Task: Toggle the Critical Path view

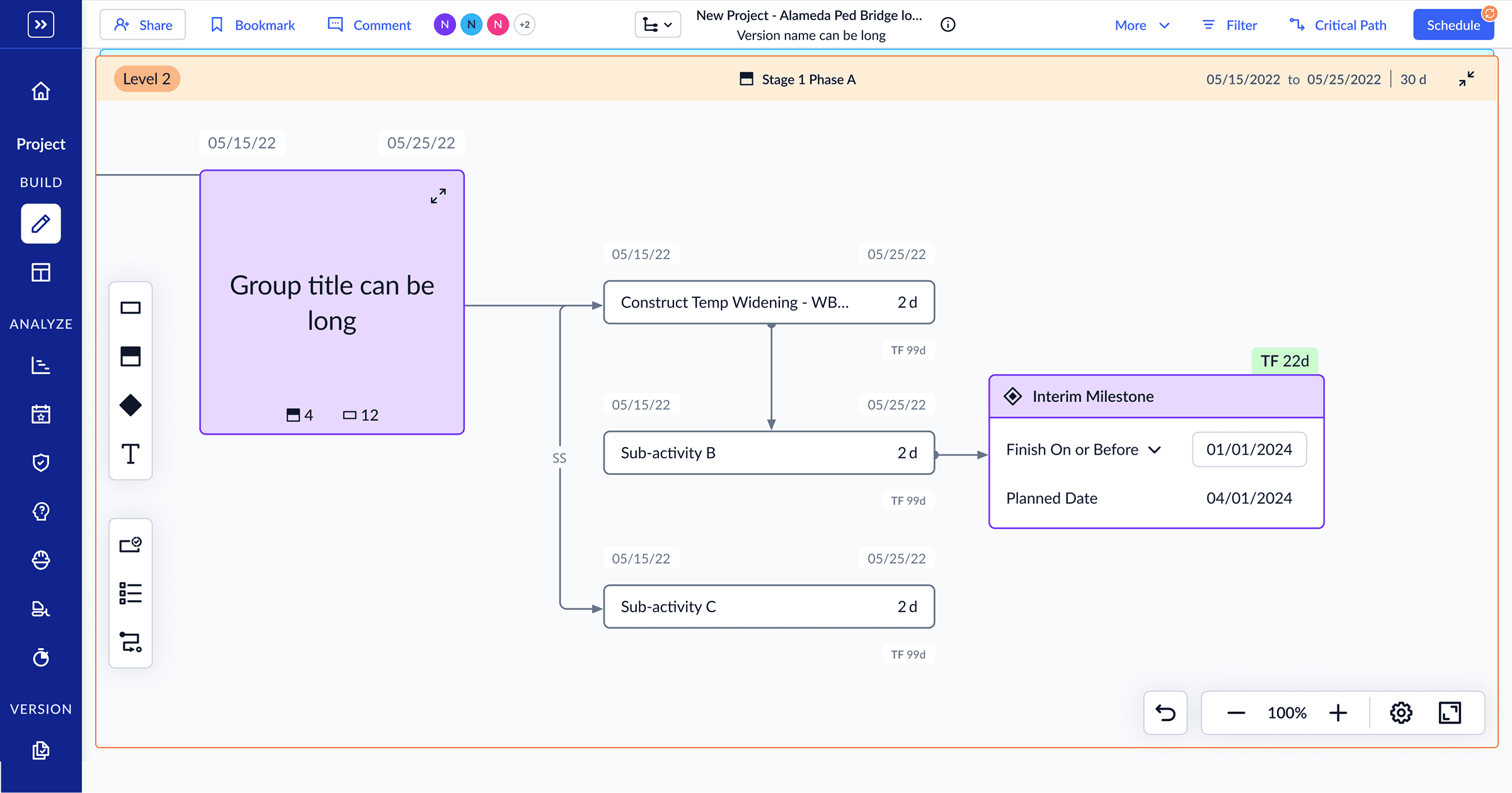Action: click(1338, 25)
